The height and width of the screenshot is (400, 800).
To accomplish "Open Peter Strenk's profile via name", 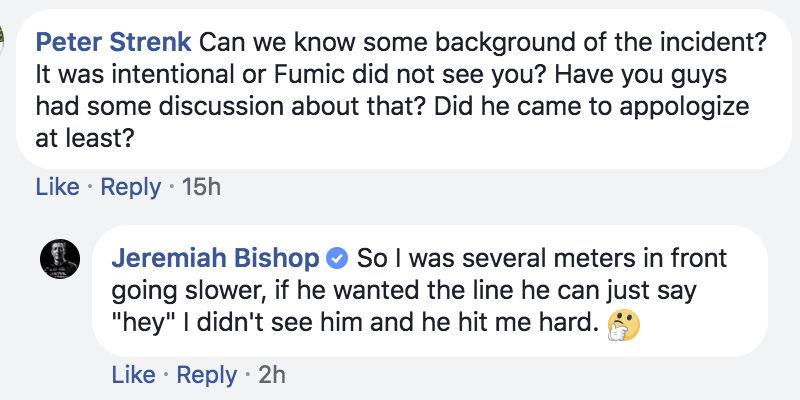I will 112,44.
